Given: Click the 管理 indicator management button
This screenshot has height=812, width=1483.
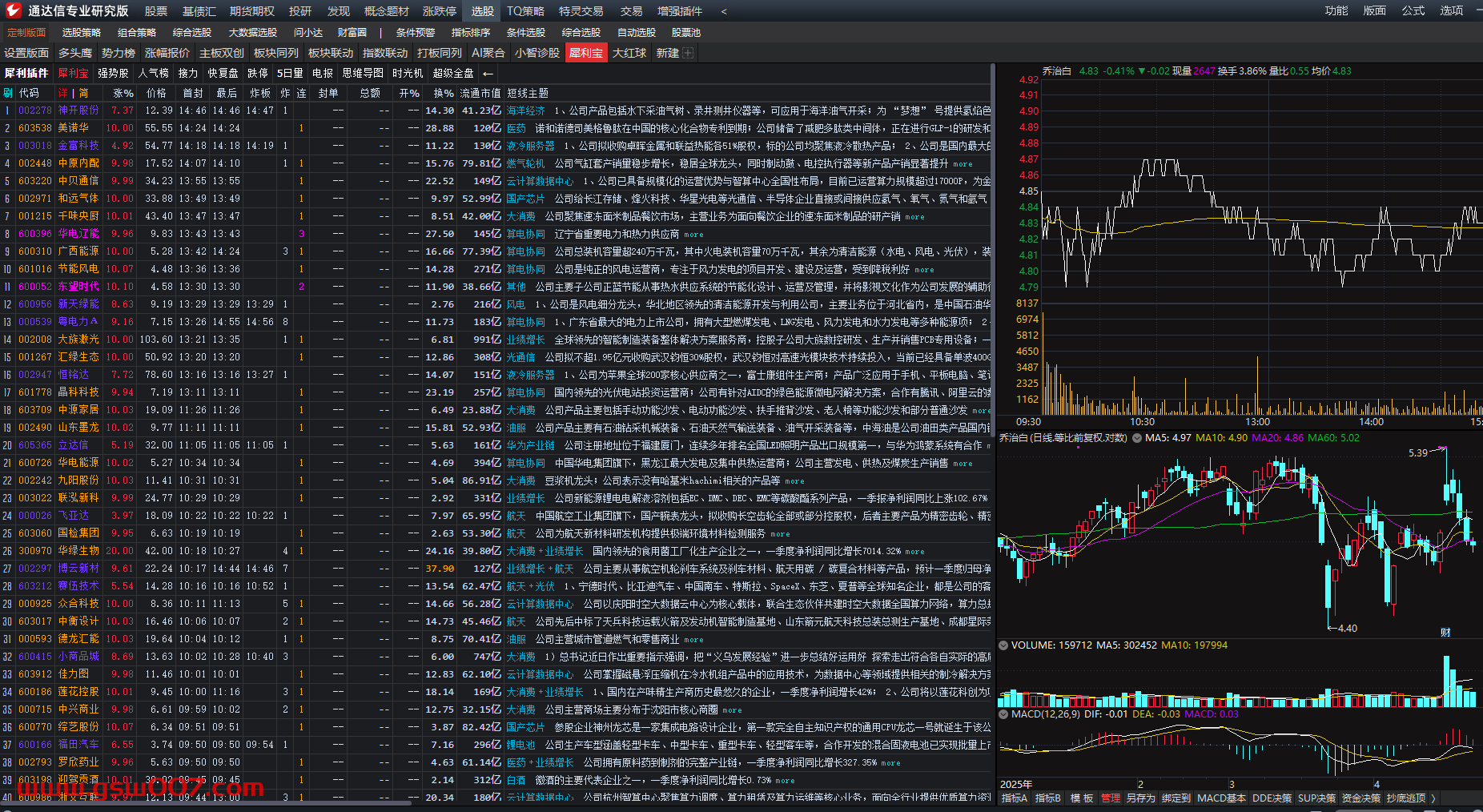Looking at the screenshot, I should click(1111, 798).
